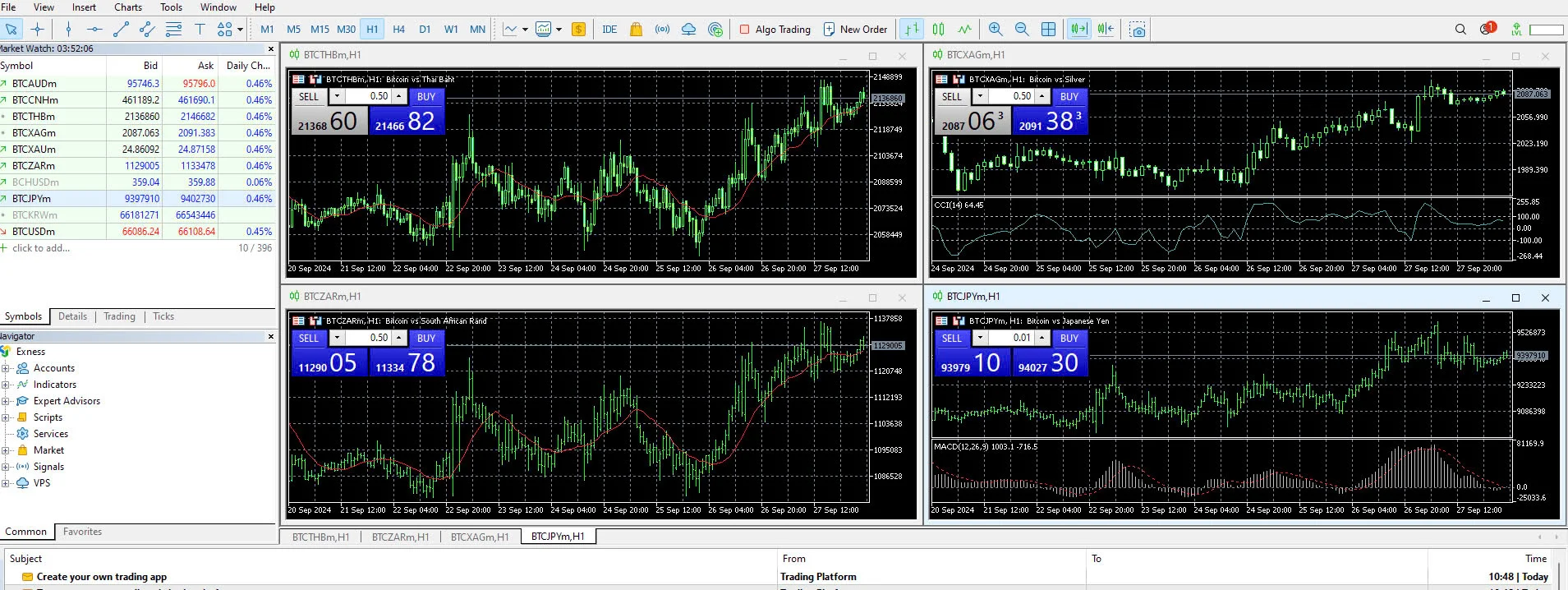This screenshot has height=590, width=1568.
Task: Pick the trendline drawing tool
Action: [x=121, y=29]
